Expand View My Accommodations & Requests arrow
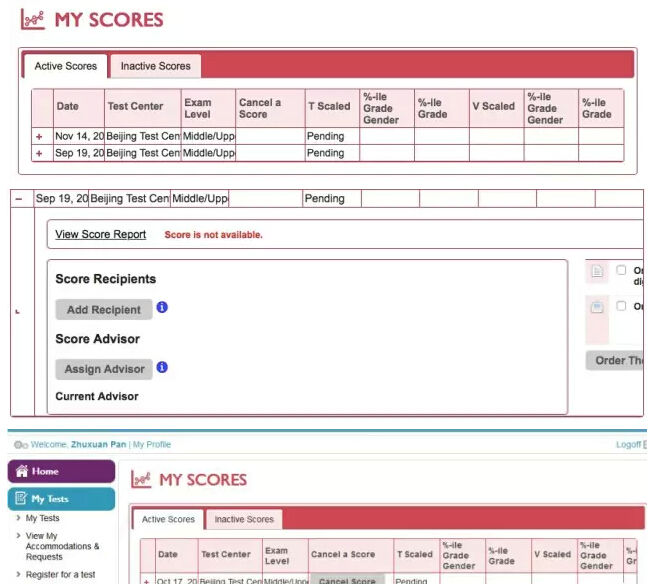Screen dimensions: 648x584 pyautogui.click(x=18, y=535)
